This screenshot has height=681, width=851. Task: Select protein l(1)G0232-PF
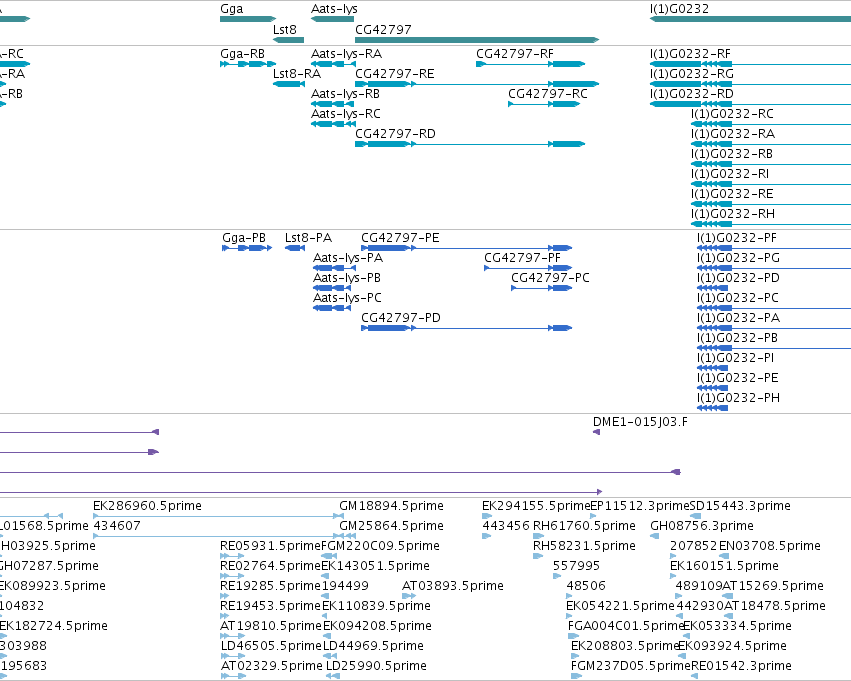[x=774, y=248]
